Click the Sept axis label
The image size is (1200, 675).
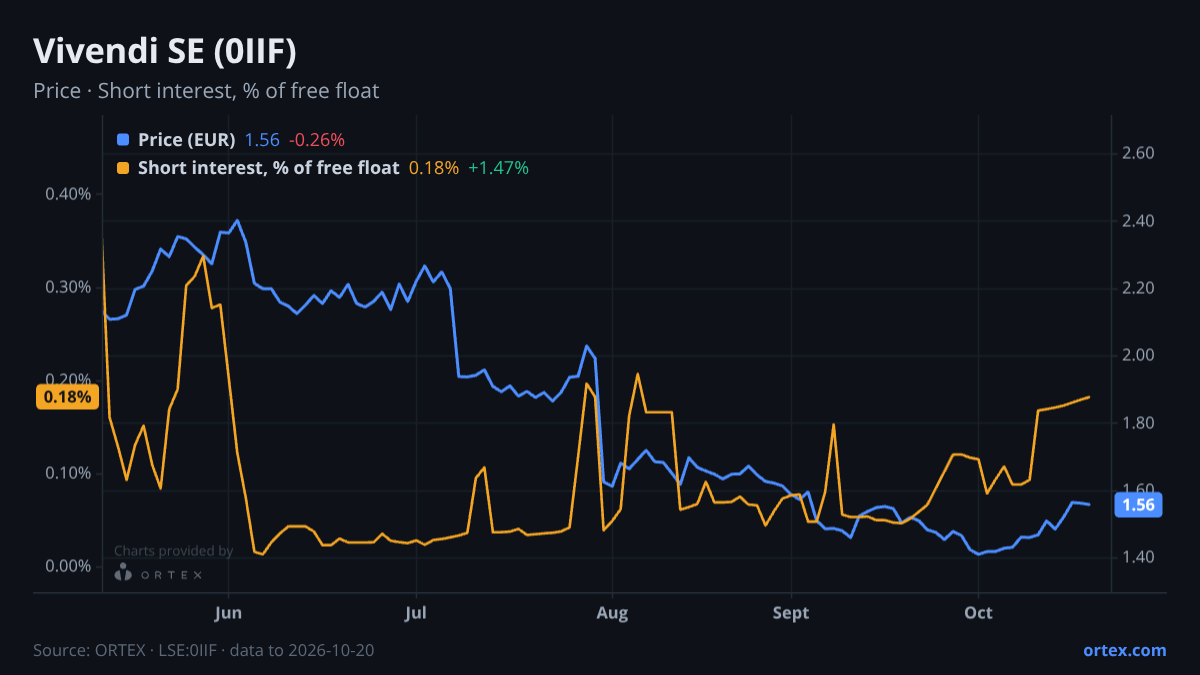pos(791,612)
